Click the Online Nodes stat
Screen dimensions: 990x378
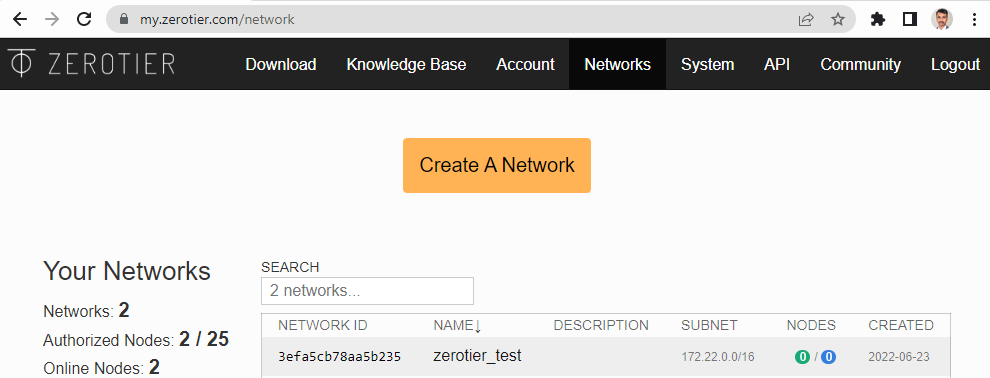(x=102, y=368)
